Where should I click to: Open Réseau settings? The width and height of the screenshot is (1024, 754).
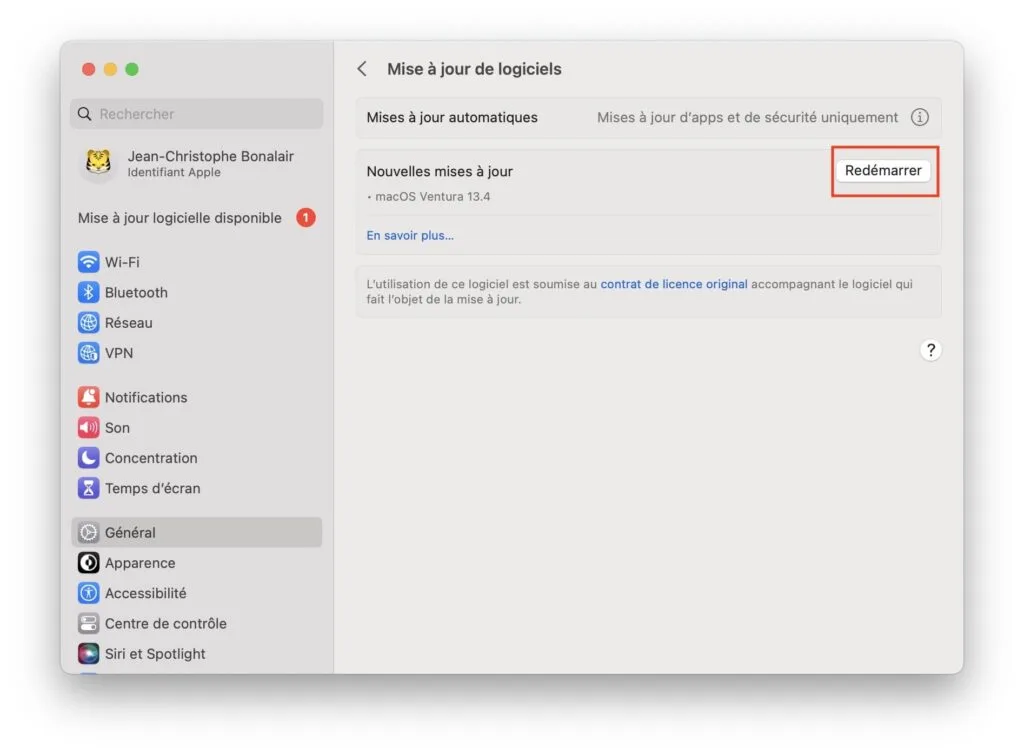(89, 322)
